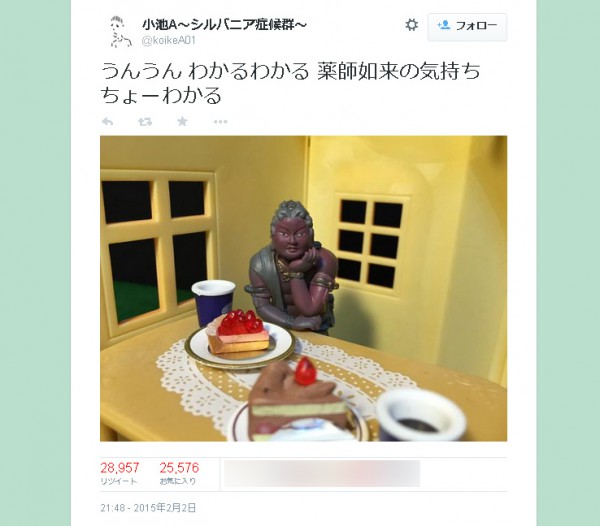The height and width of the screenshot is (526, 600).
Task: Favorite the tweet with star icon
Action: click(x=182, y=121)
